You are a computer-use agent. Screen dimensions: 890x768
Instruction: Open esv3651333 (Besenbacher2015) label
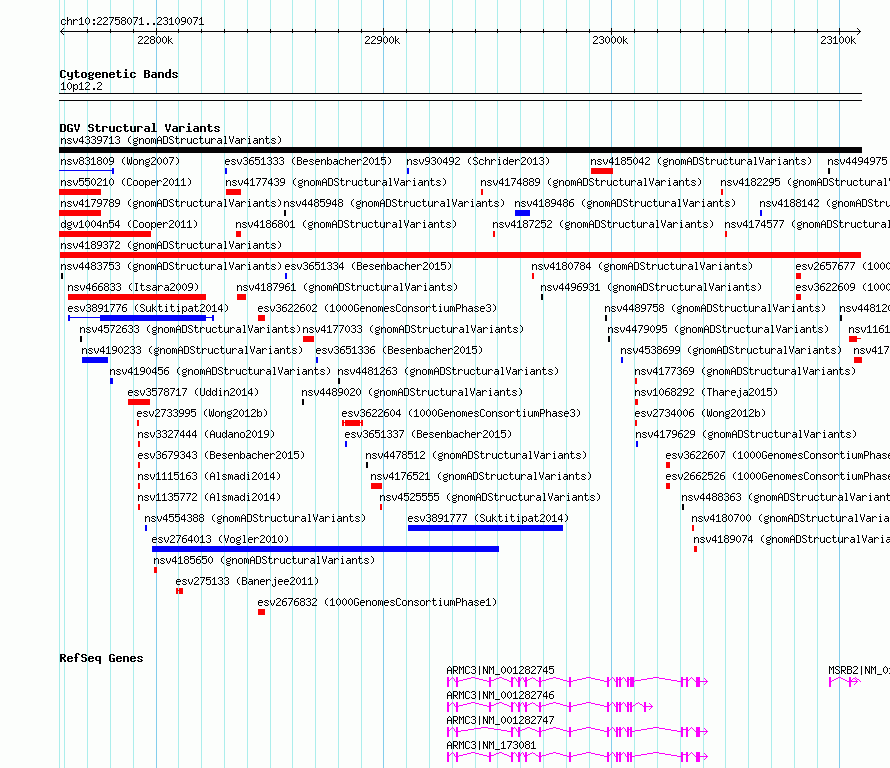click(x=308, y=161)
